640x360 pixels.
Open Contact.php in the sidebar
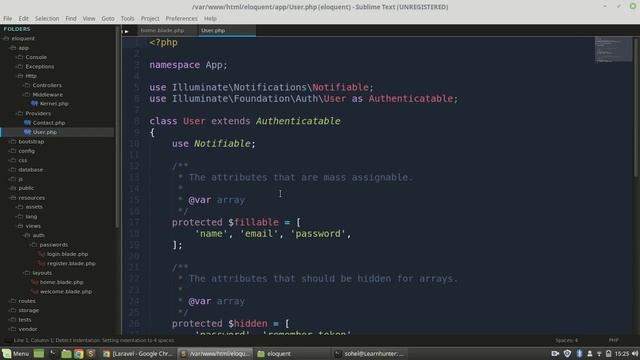point(49,122)
